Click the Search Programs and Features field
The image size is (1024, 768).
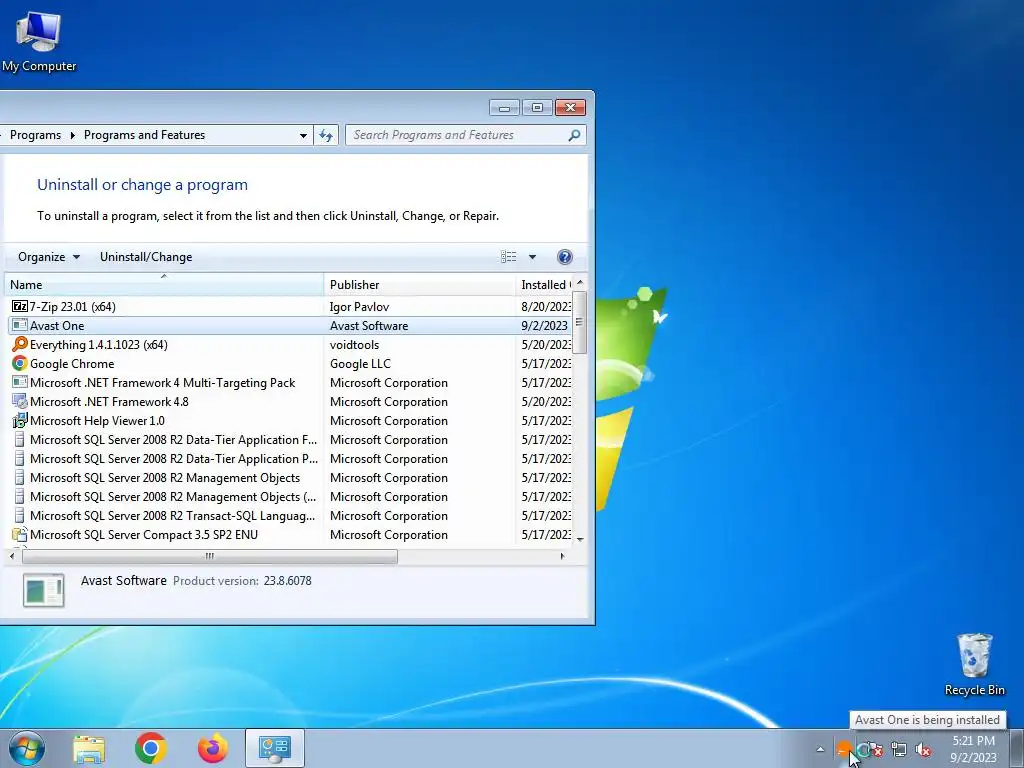[x=465, y=135]
